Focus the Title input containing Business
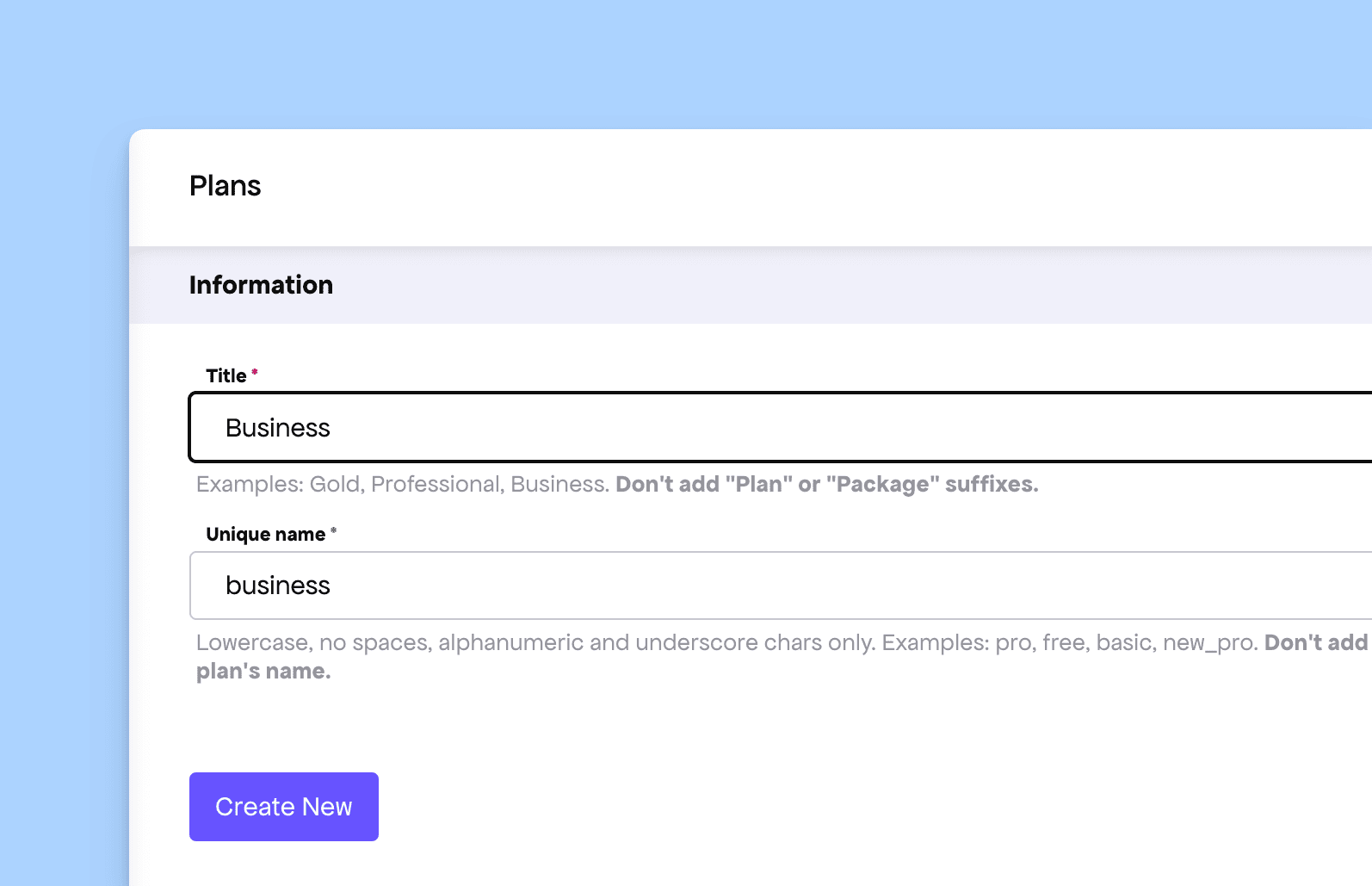The height and width of the screenshot is (886, 1372). click(781, 427)
